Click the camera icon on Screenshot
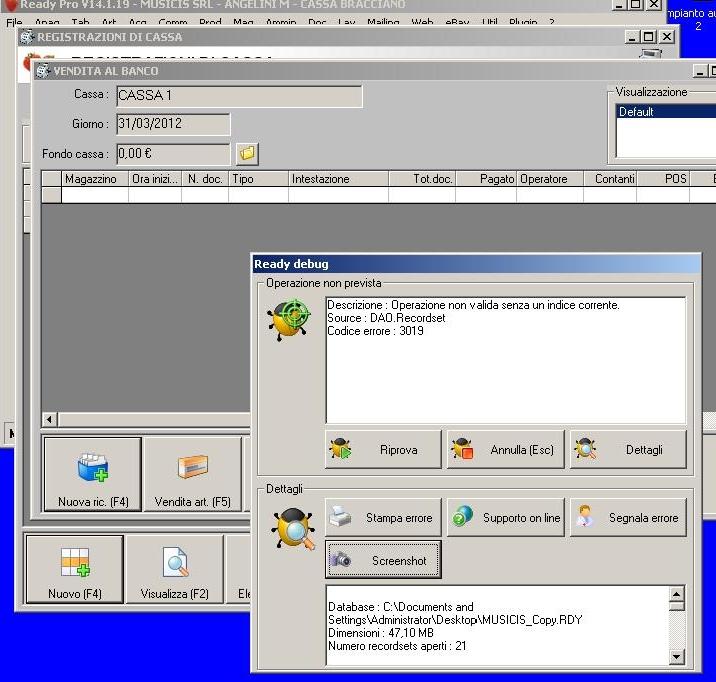Screen dimensions: 716x682 [341, 559]
